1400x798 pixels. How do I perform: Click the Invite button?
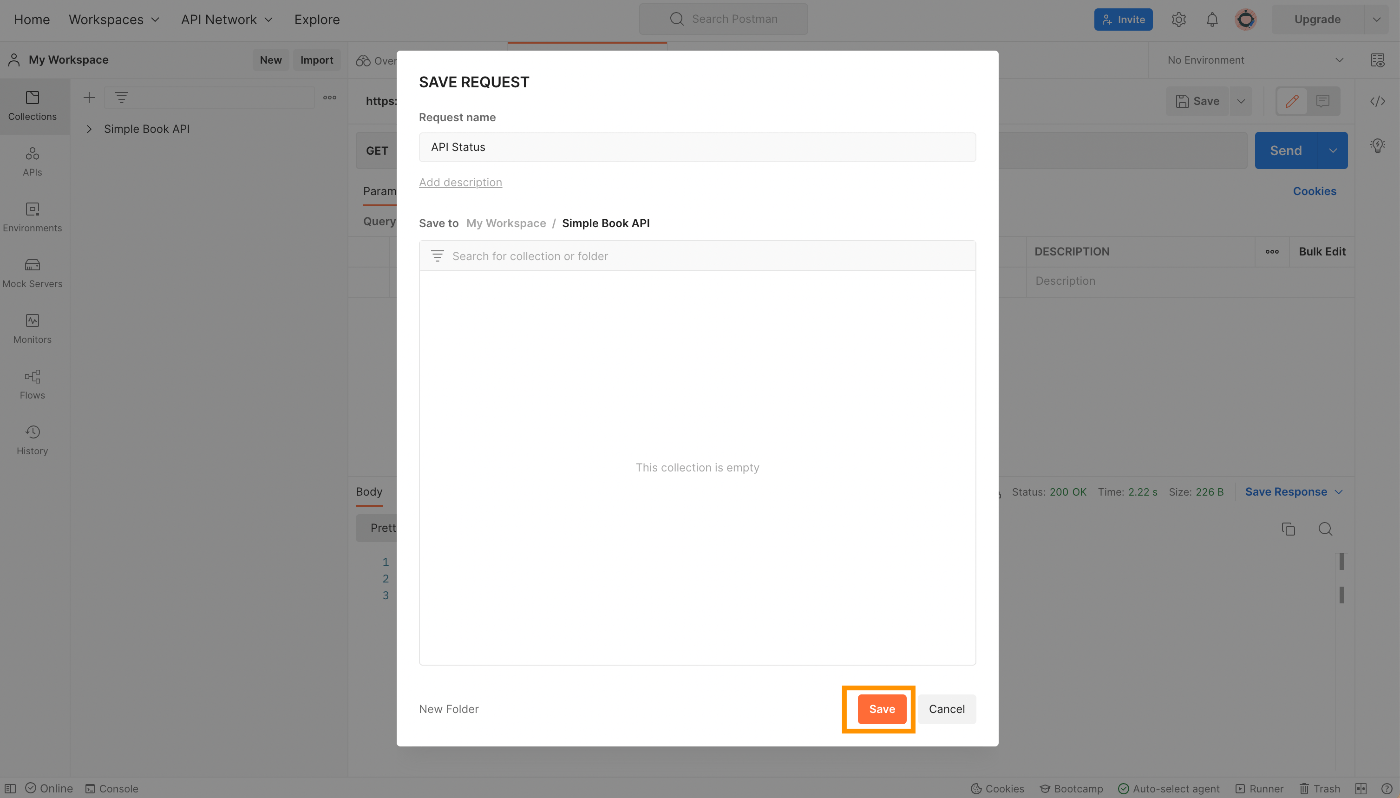point(1123,19)
